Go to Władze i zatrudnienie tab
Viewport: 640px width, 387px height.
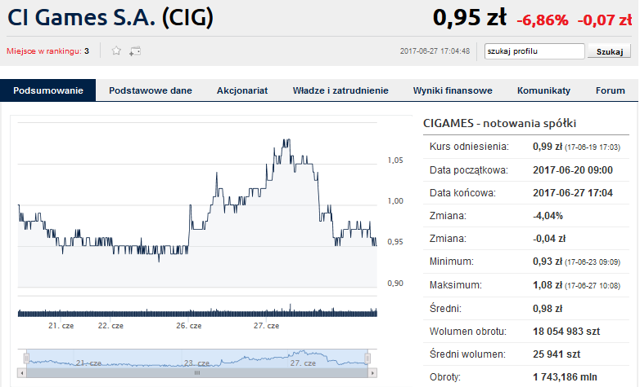pos(340,91)
